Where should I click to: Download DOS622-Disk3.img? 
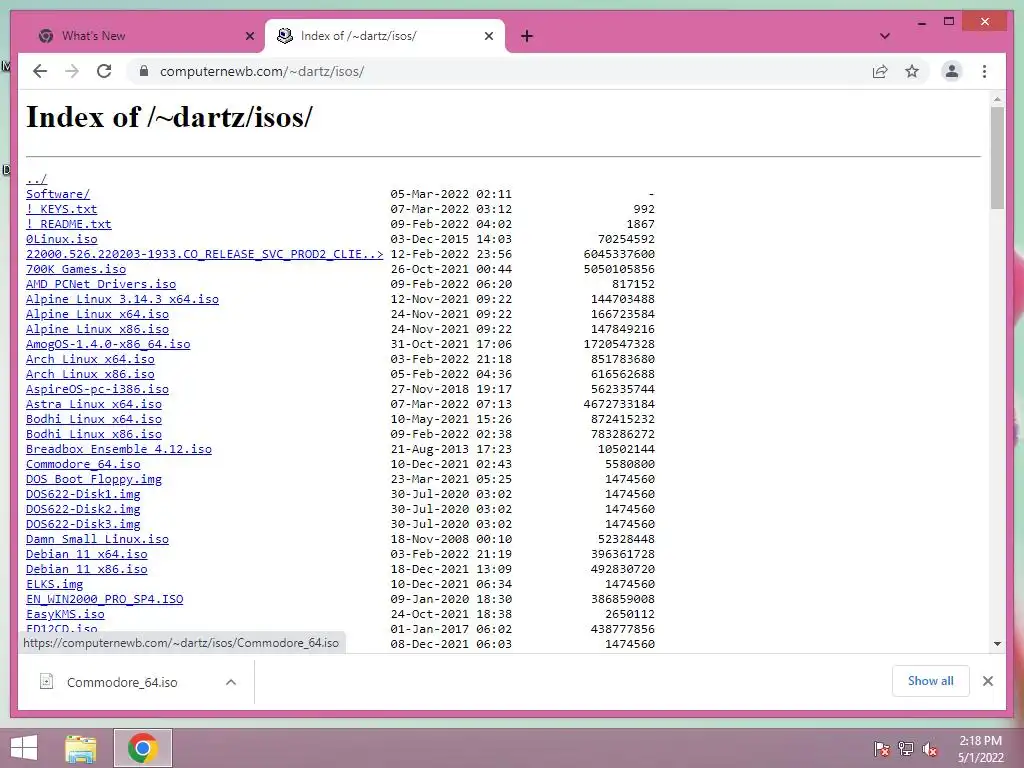83,524
